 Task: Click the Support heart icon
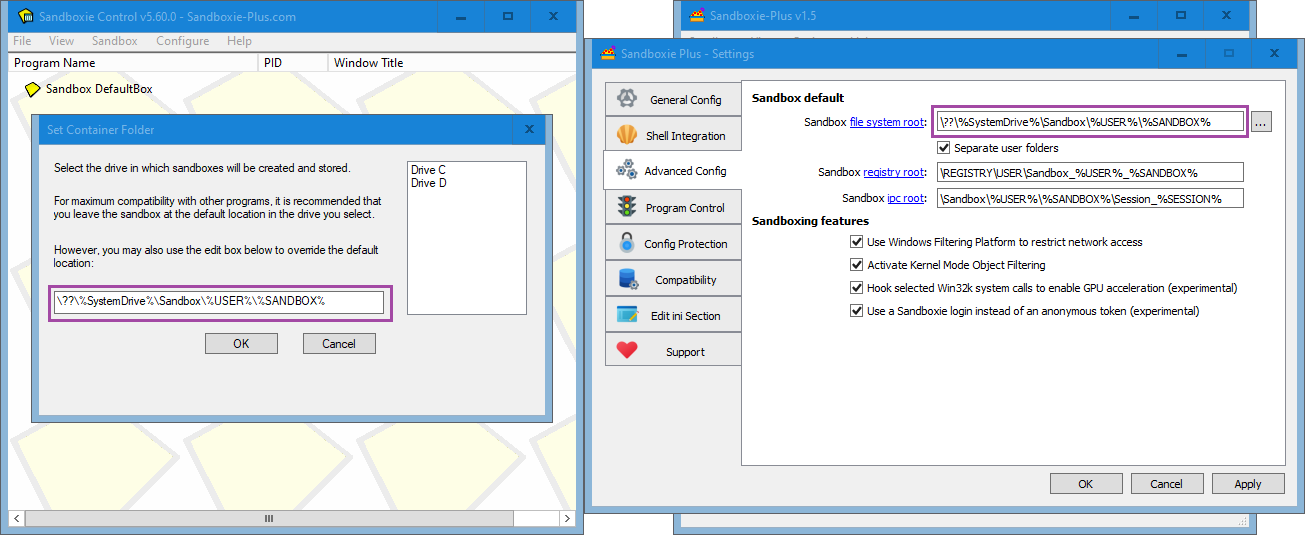click(x=627, y=351)
